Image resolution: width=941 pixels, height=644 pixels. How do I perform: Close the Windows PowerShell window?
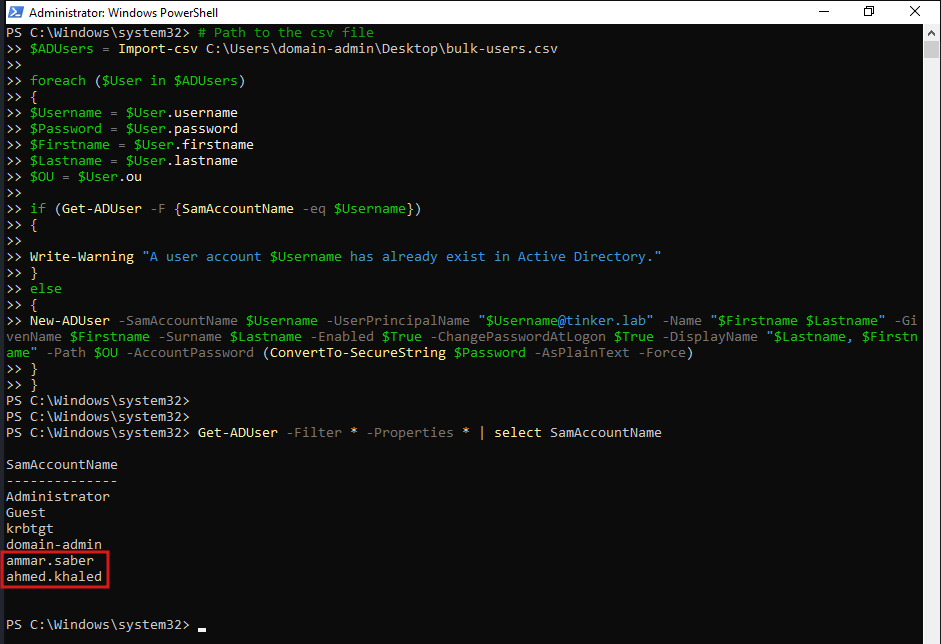pos(915,12)
